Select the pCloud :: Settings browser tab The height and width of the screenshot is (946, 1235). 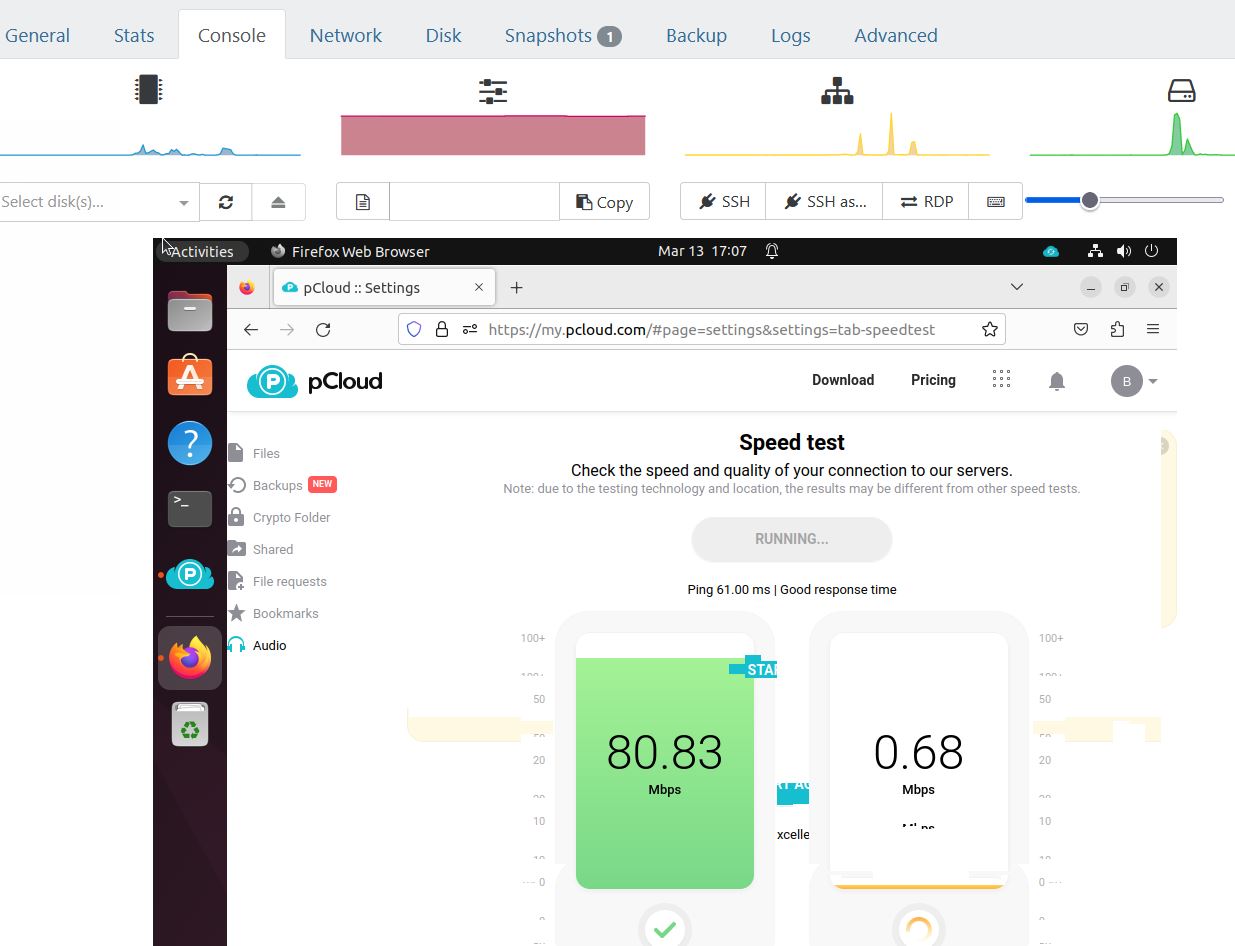tap(383, 287)
